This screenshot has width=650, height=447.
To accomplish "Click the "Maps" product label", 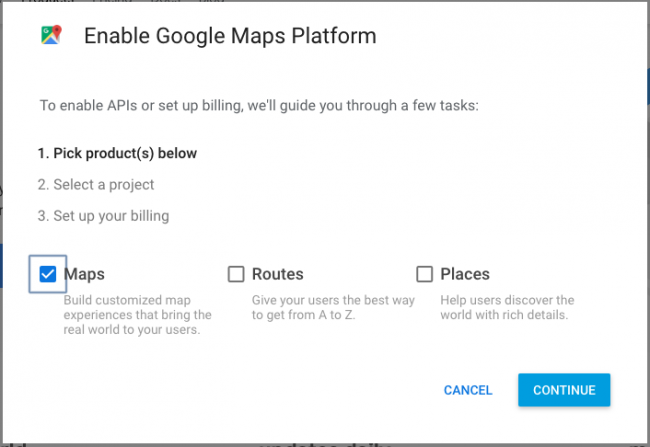I will coord(84,274).
